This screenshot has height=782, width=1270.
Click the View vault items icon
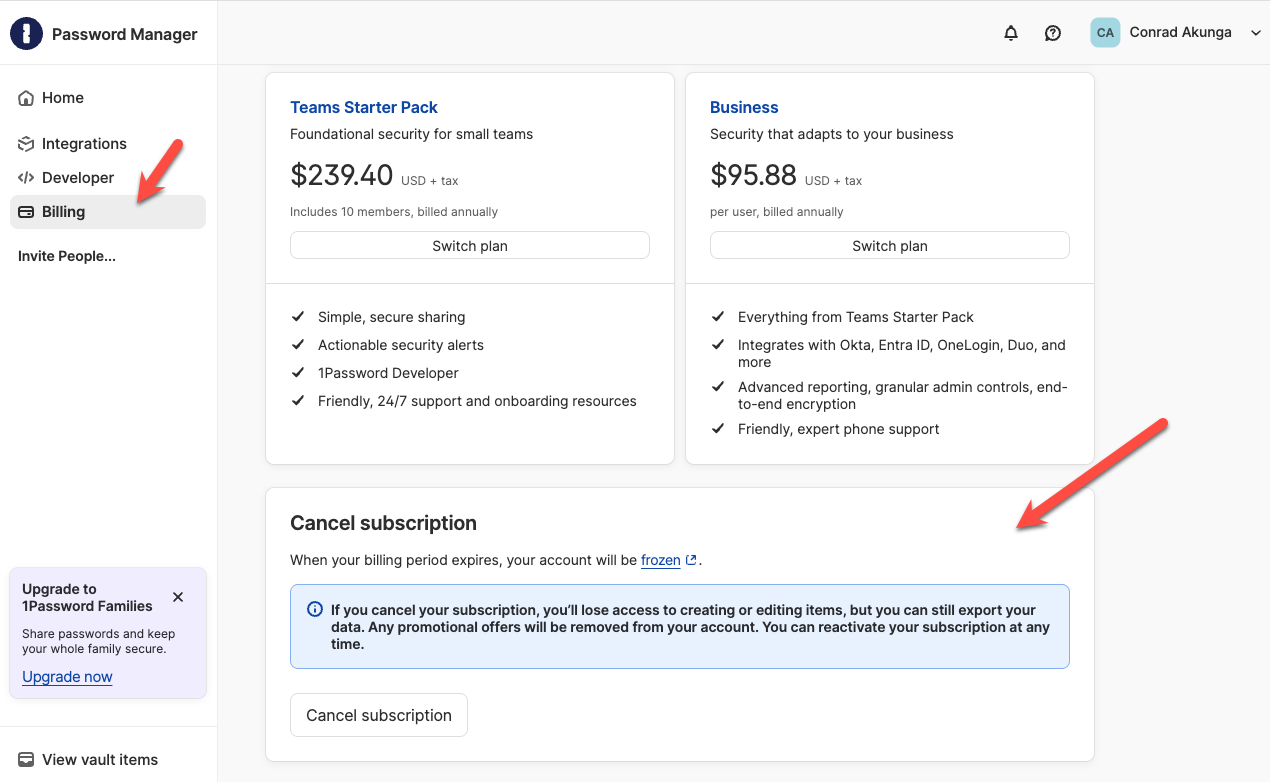point(26,760)
